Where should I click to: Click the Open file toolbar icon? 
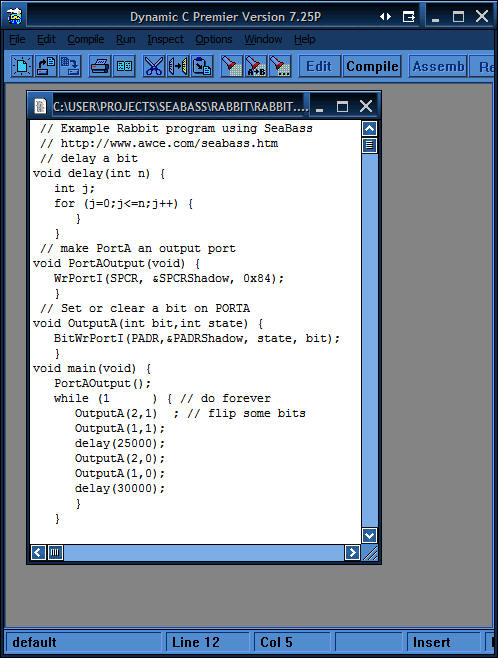[46, 66]
